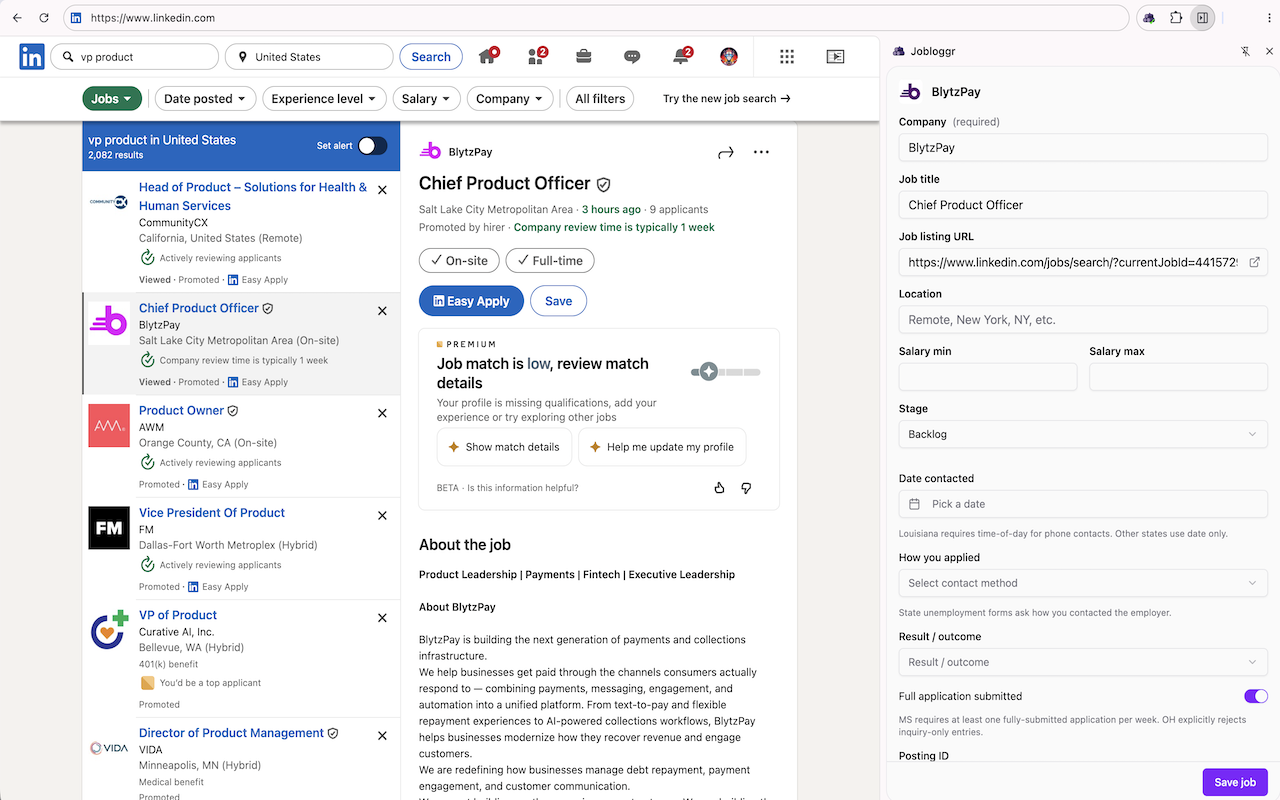1280x800 pixels.
Task: Open the Jobs briefcase icon
Action: (x=583, y=57)
